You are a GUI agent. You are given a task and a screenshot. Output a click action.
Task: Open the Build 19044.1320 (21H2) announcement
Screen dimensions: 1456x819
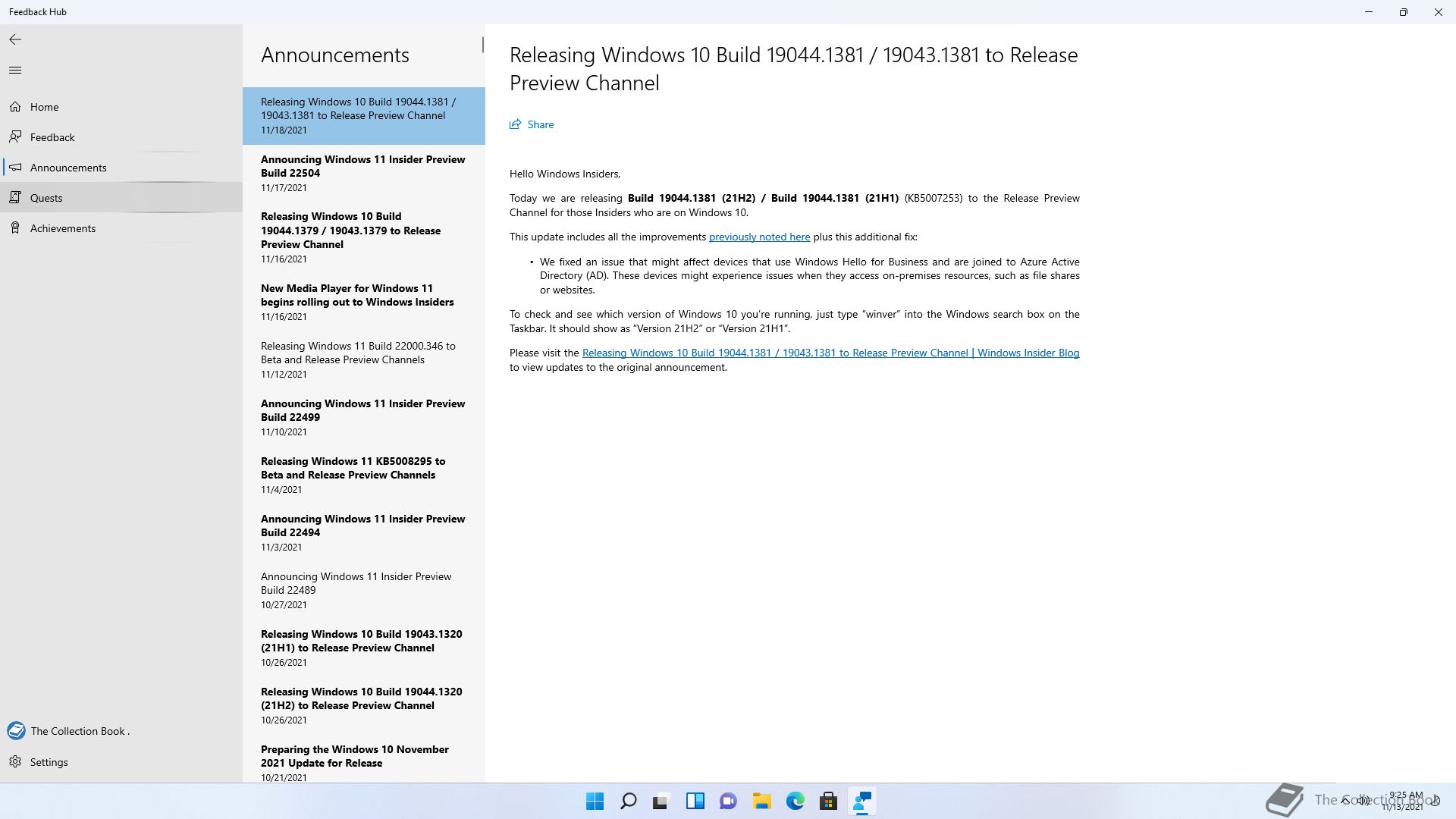click(364, 705)
